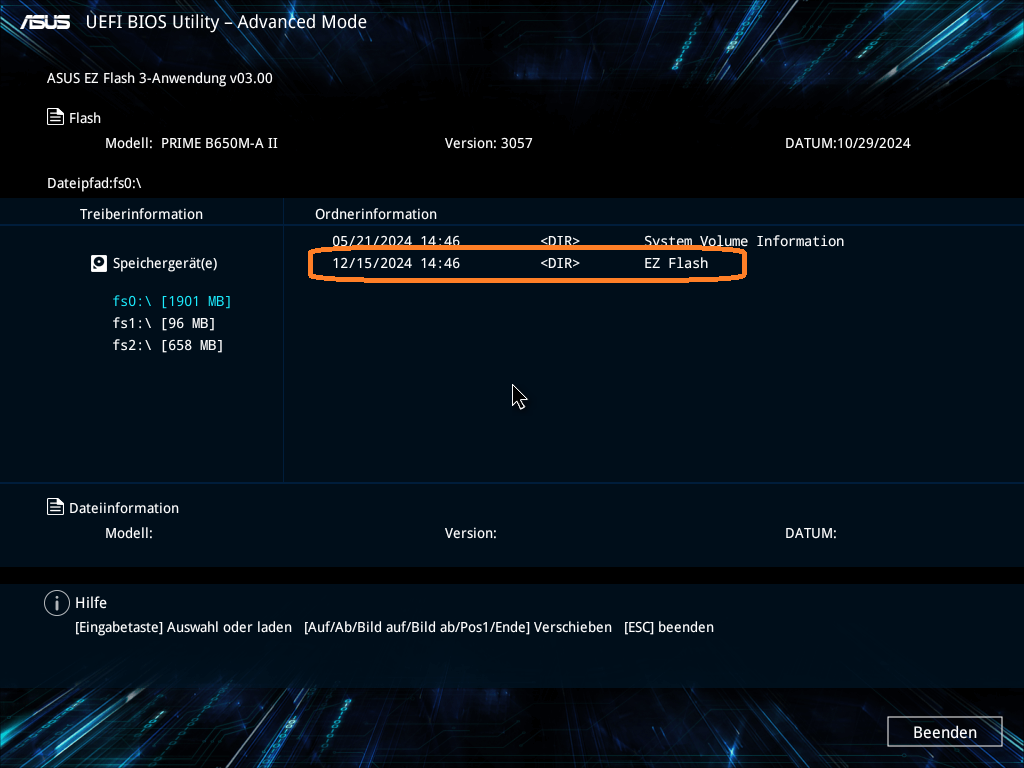Click the Speichergerät(e) disk icon

[99, 263]
